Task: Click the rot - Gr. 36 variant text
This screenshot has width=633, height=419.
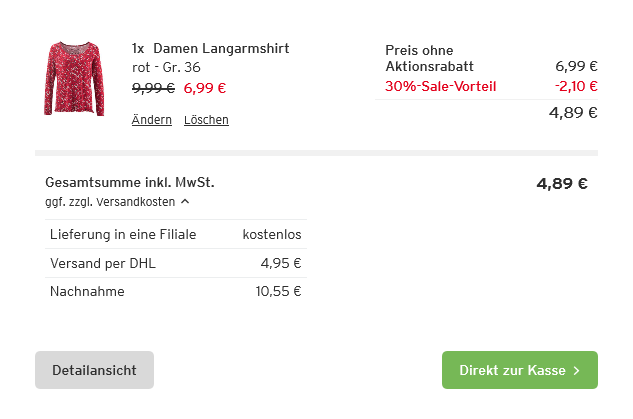Action: pyautogui.click(x=168, y=67)
